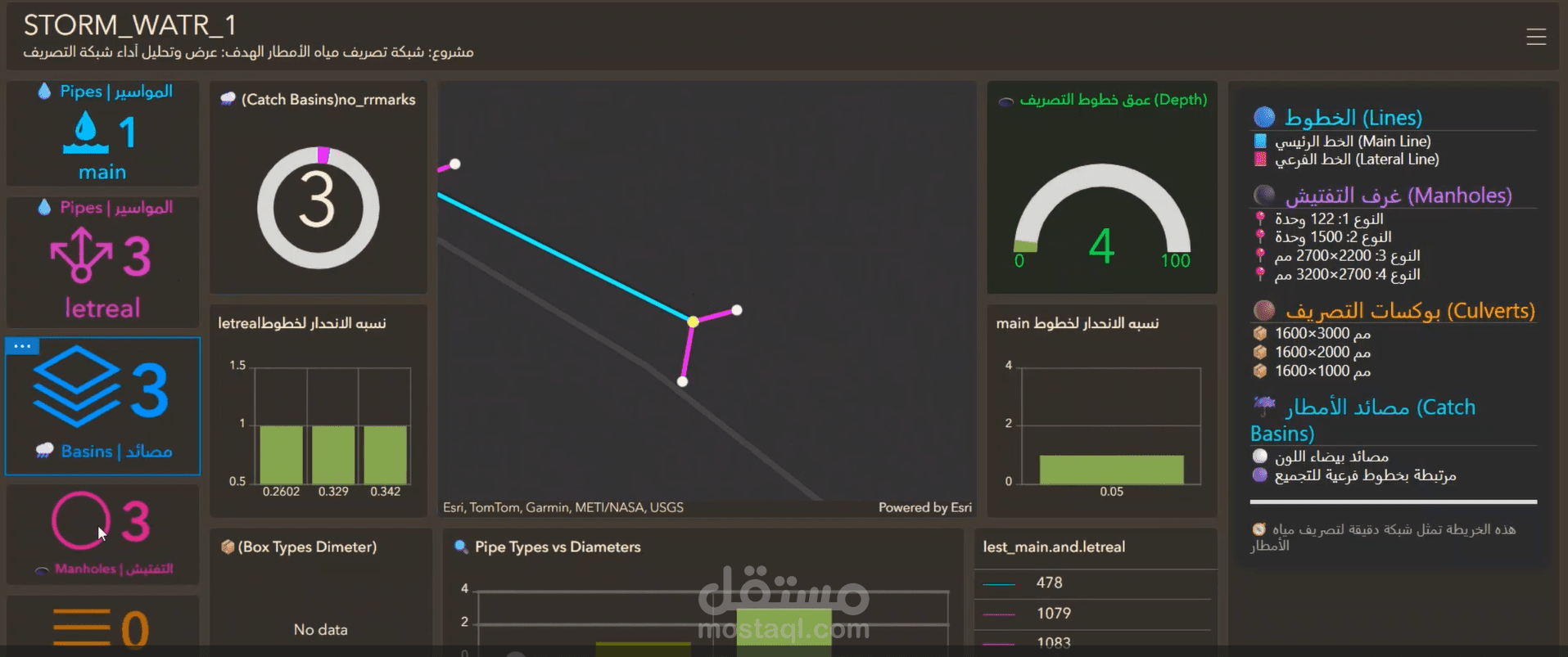Click the (Culverts) legend heading
1568x657 pixels.
click(x=1410, y=311)
